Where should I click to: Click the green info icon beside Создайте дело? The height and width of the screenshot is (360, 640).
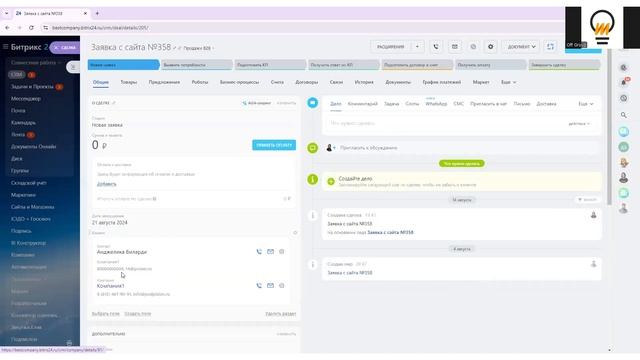click(x=313, y=179)
